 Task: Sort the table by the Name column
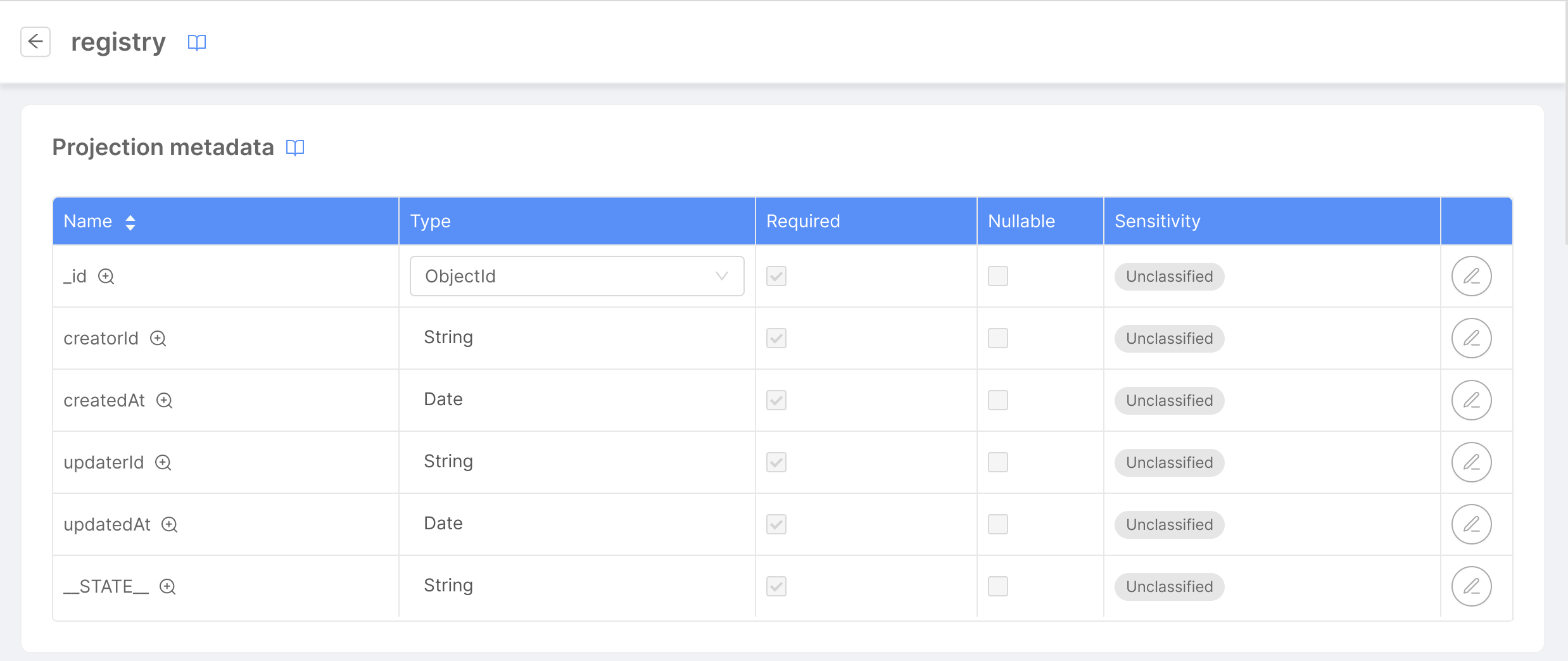pos(130,222)
